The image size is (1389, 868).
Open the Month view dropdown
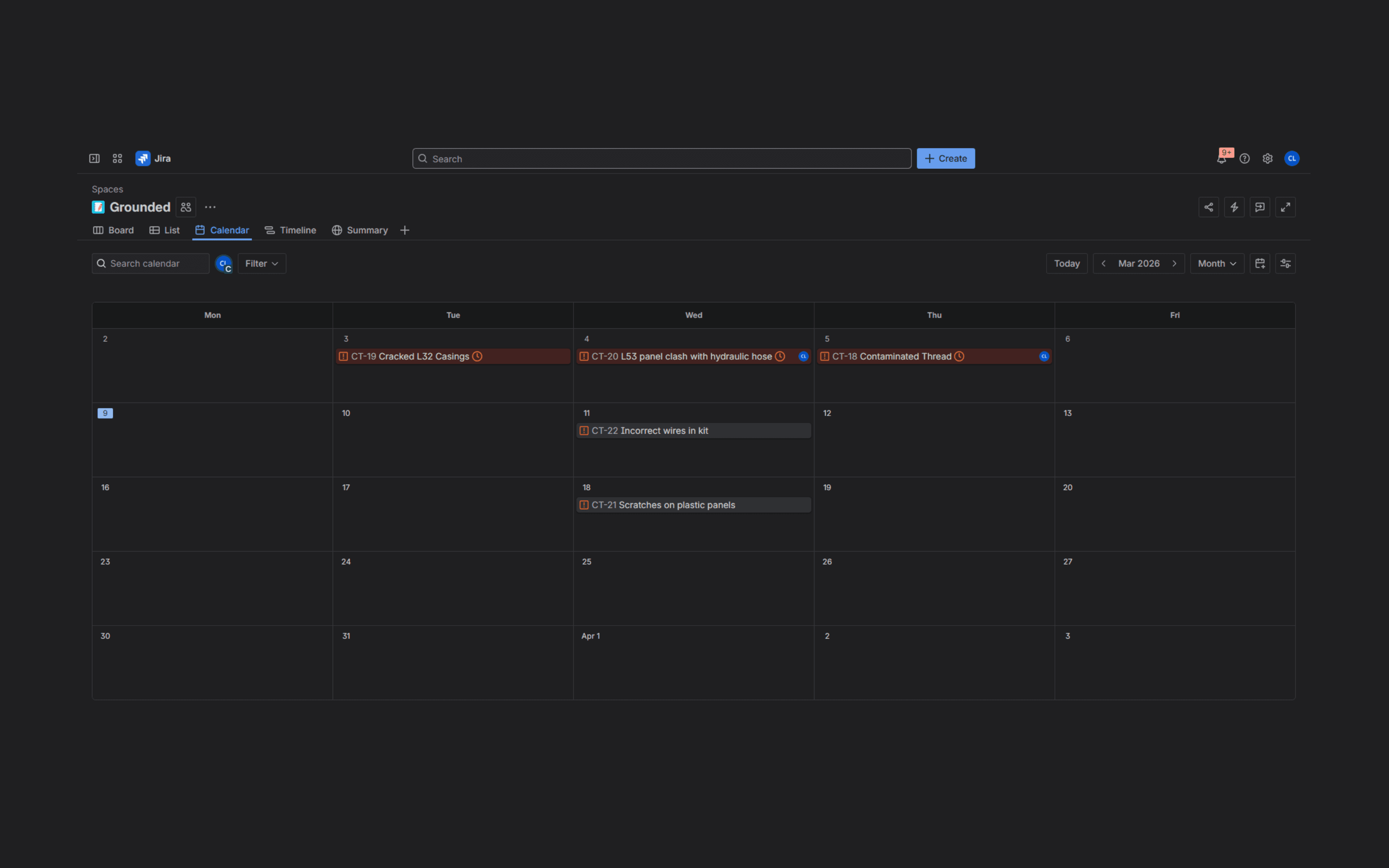[x=1216, y=264]
